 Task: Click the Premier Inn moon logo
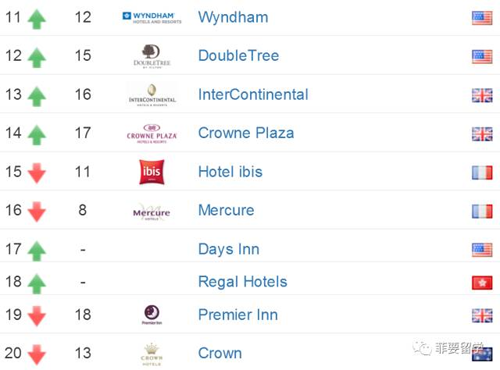tap(152, 315)
